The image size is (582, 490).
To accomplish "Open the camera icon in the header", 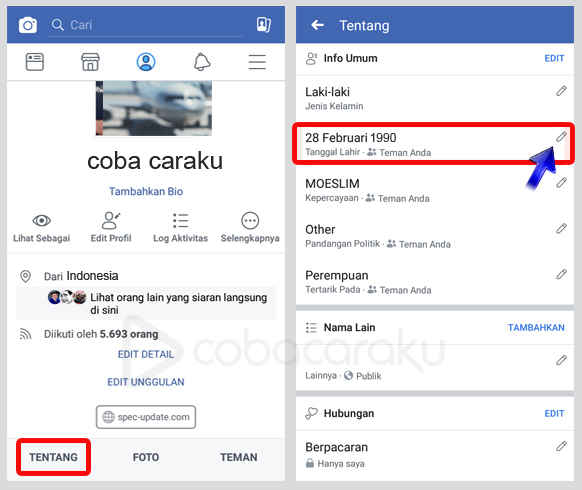I will (28, 25).
